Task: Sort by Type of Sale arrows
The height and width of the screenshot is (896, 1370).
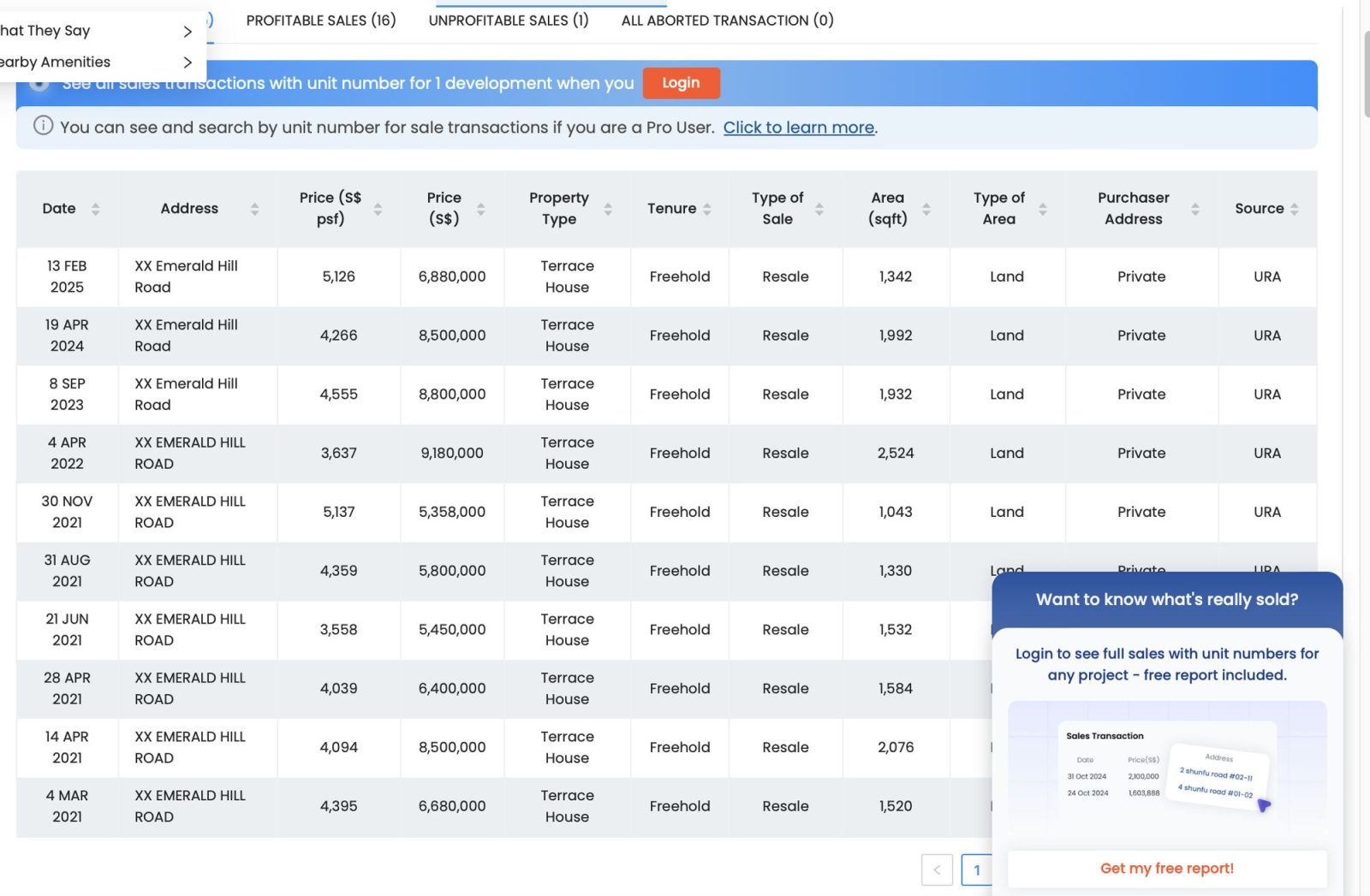Action: pos(819,209)
